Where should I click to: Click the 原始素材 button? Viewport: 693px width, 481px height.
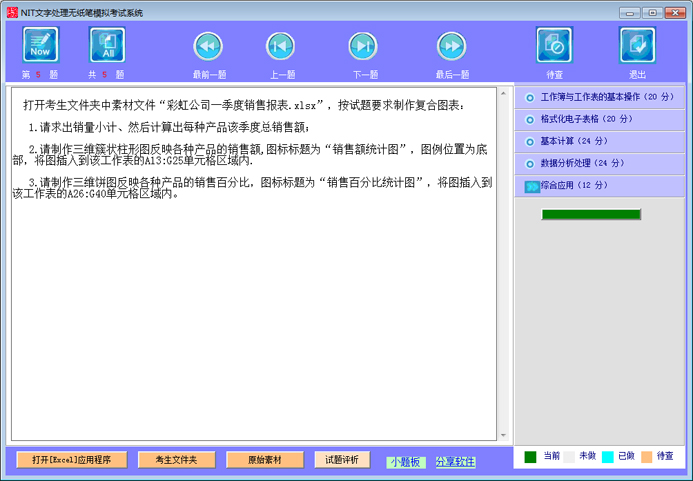tap(264, 460)
